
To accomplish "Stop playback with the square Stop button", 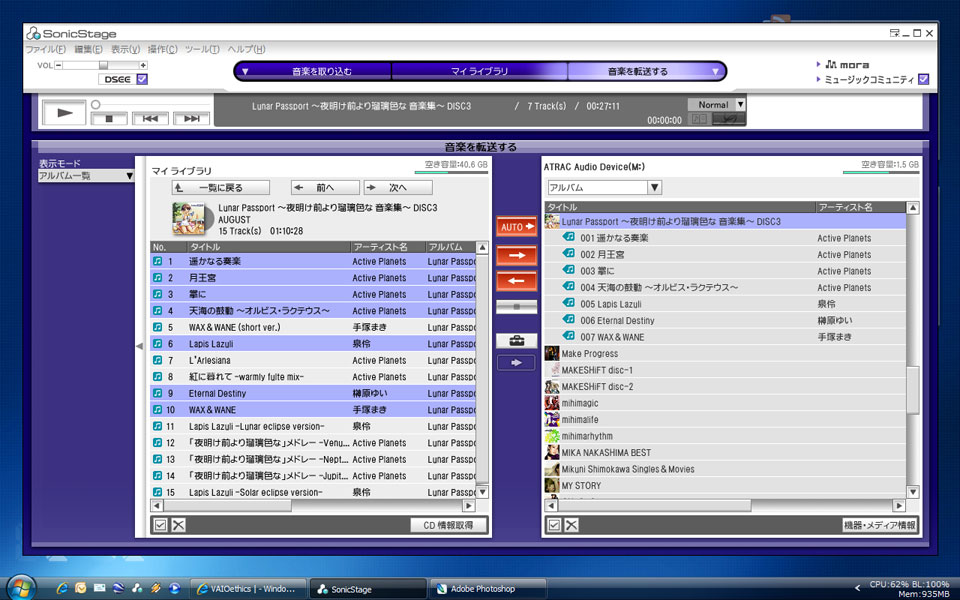I will pos(109,119).
